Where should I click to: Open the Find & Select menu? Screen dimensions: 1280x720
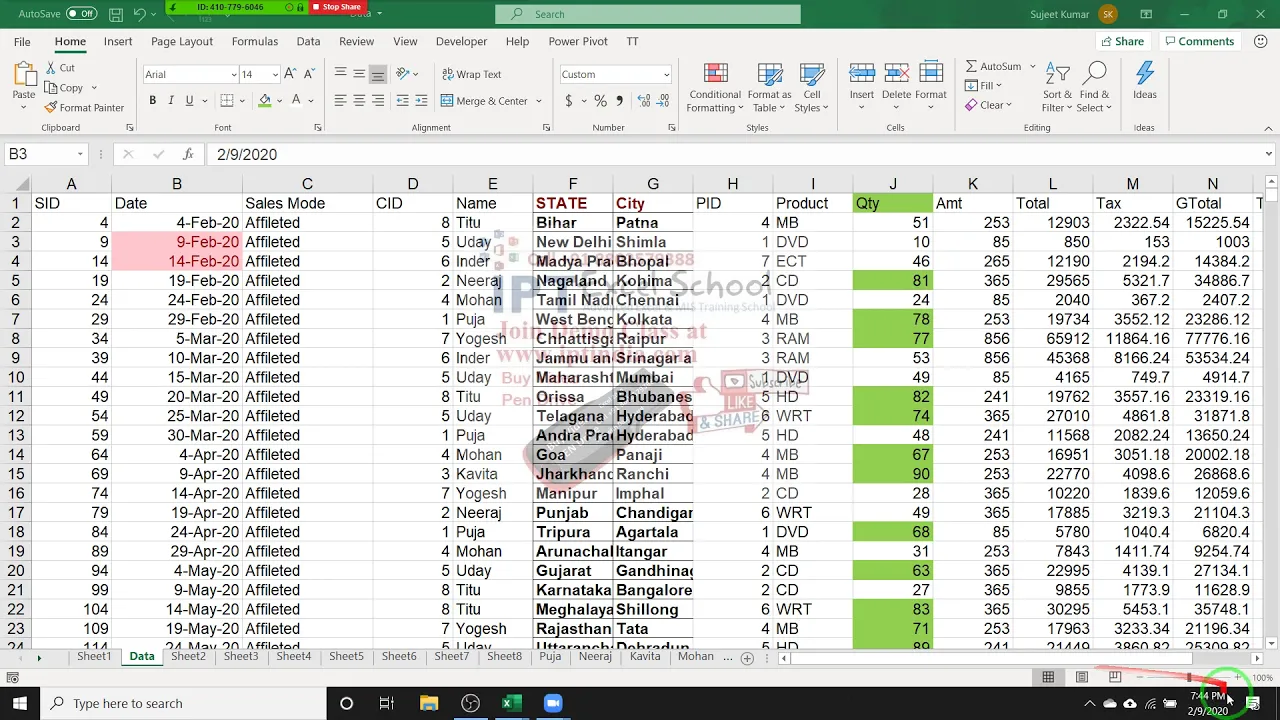click(x=1094, y=88)
